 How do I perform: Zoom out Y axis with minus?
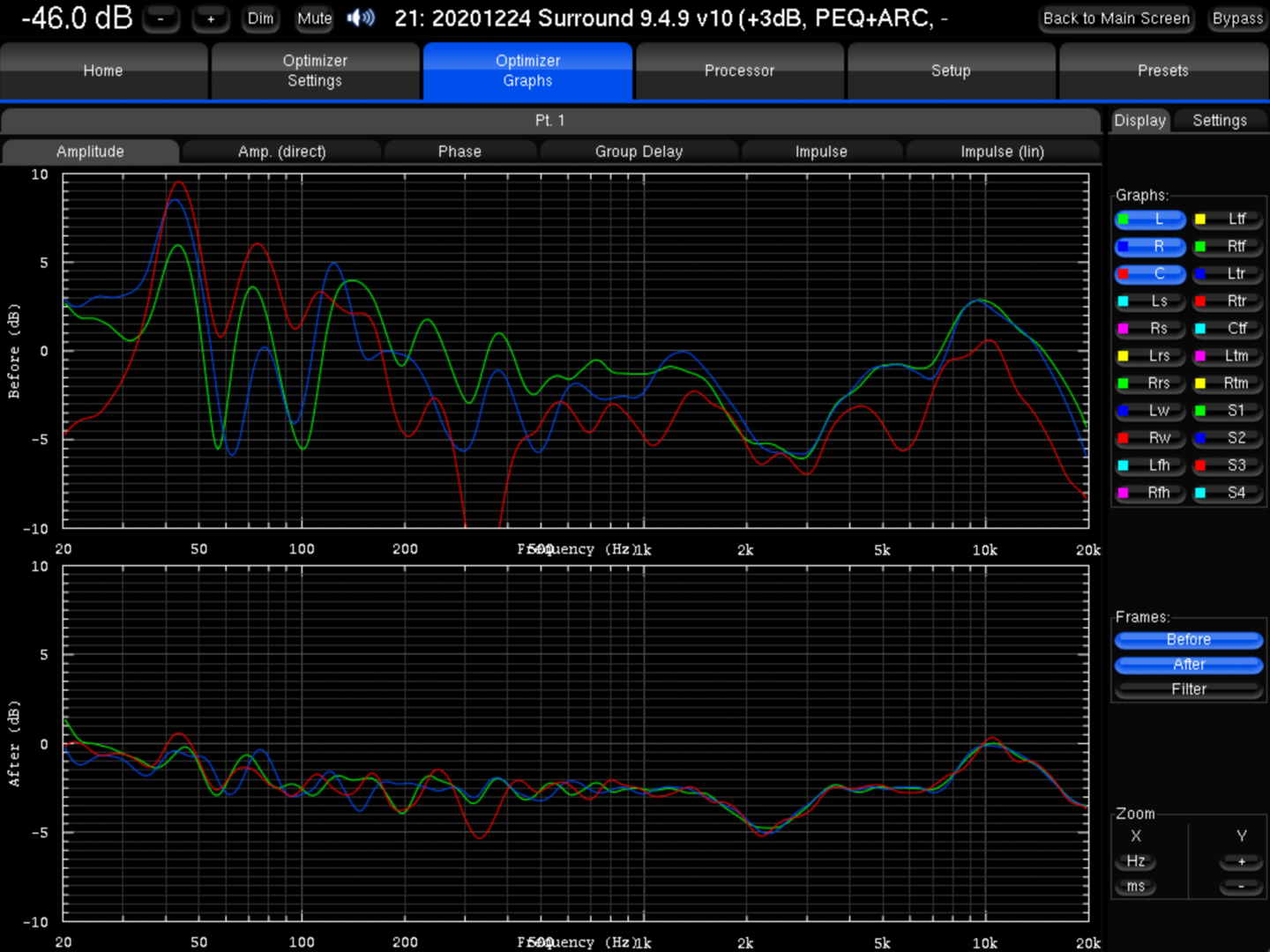[1241, 887]
